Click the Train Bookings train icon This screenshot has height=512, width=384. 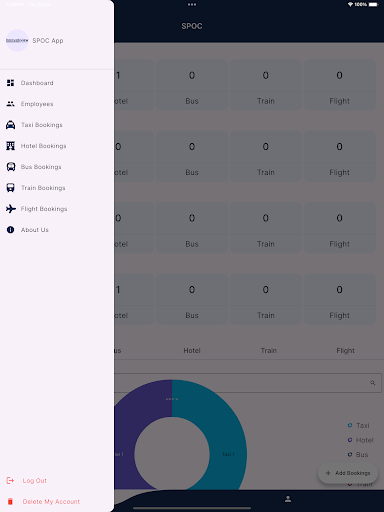pos(10,188)
